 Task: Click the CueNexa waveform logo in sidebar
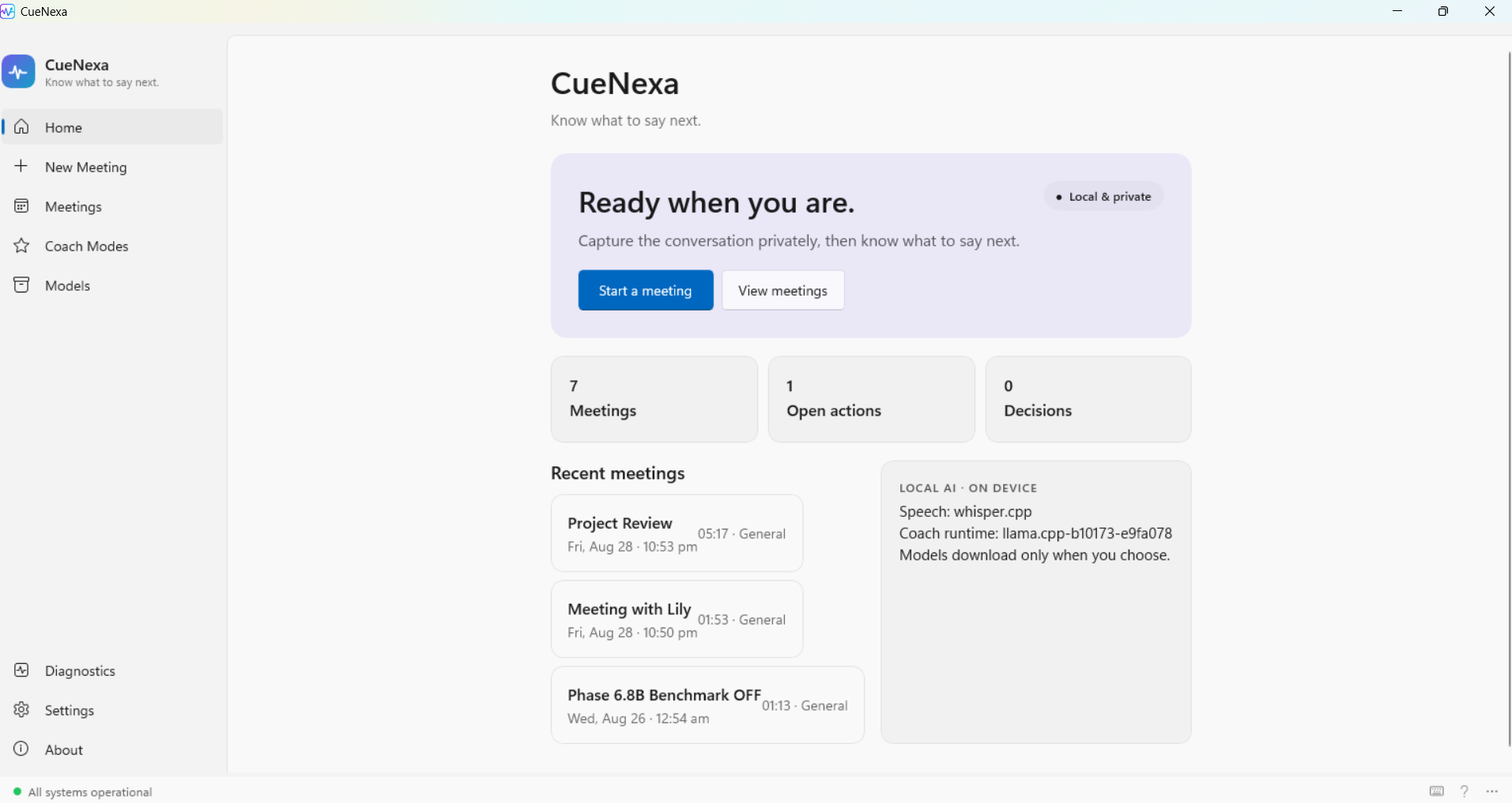tap(18, 71)
